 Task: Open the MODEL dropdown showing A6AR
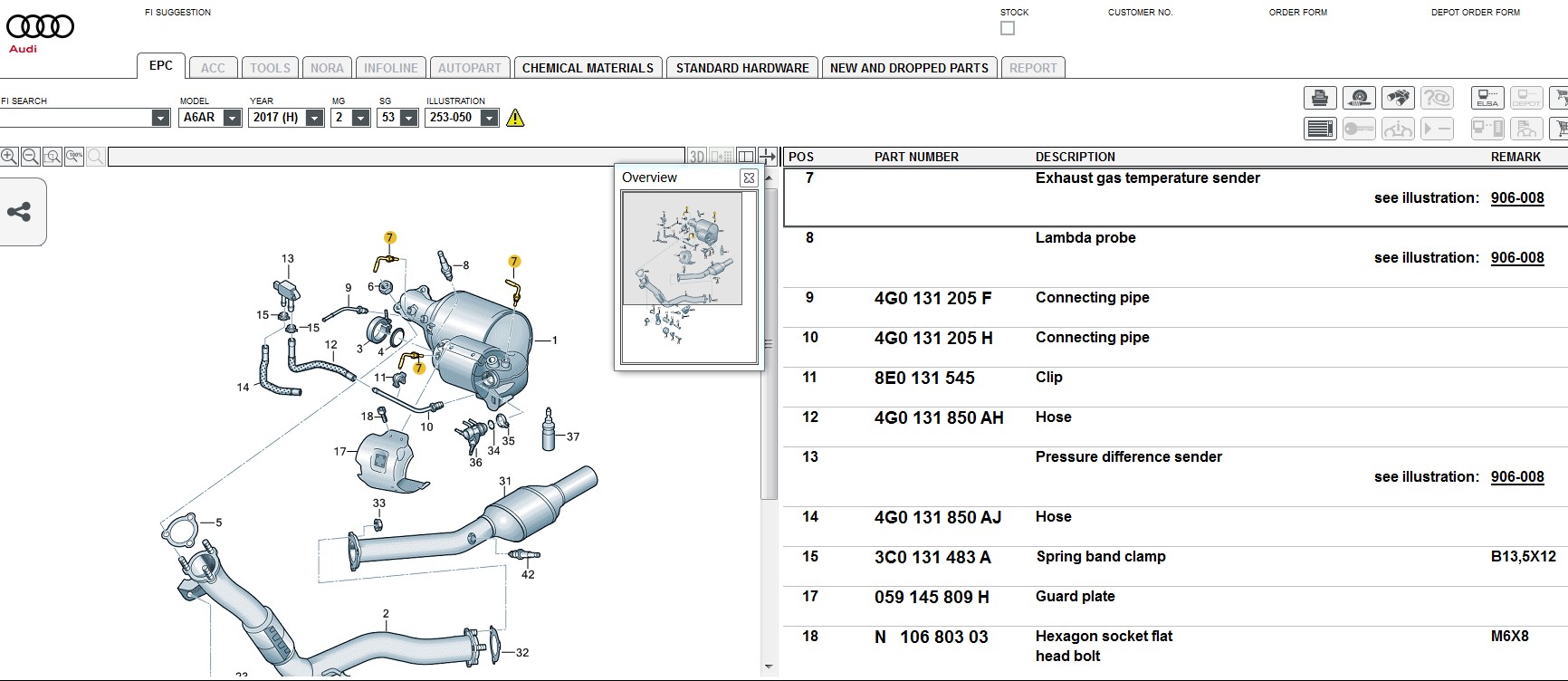tap(232, 118)
